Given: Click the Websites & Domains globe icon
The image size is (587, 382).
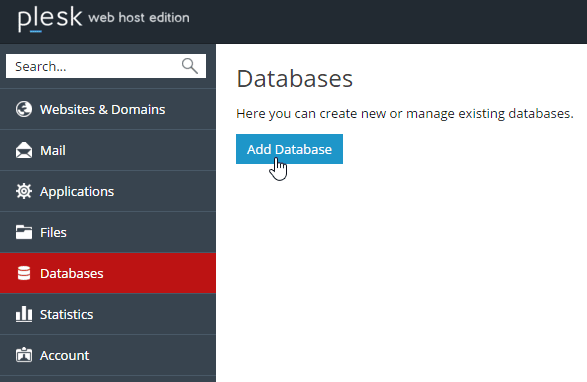Looking at the screenshot, I should click(24, 109).
